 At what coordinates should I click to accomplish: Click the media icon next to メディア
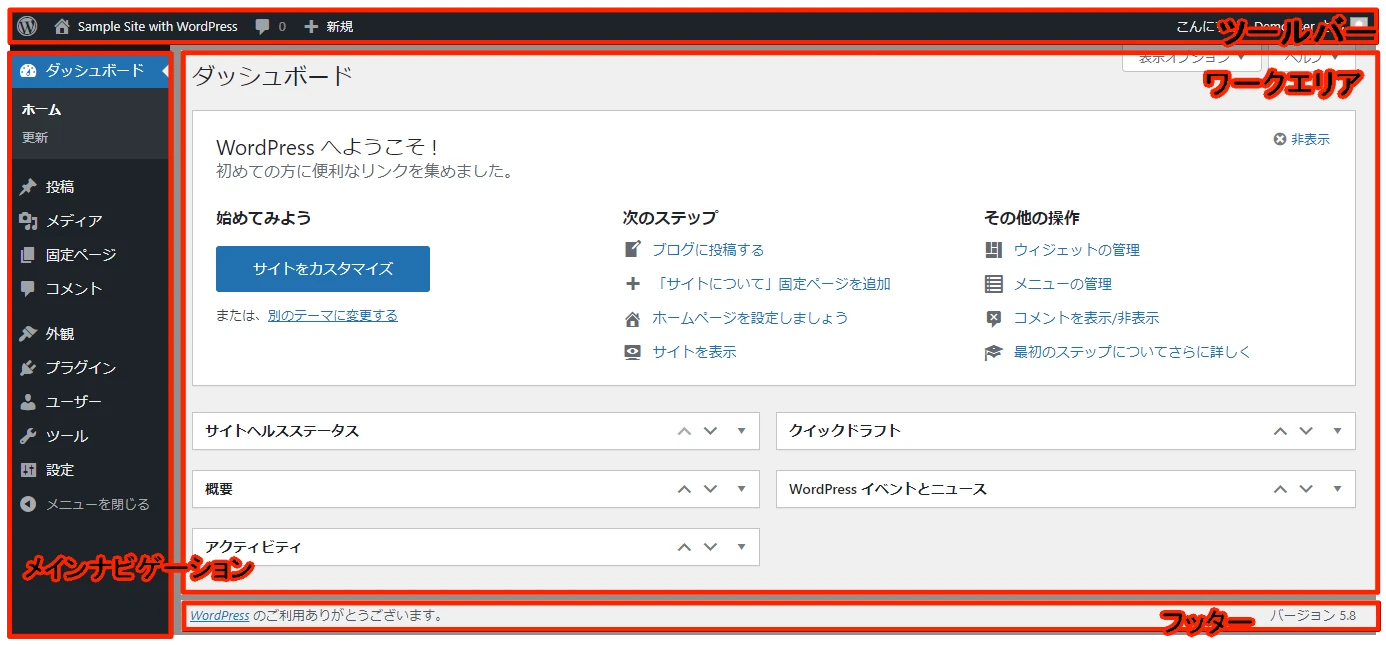pyautogui.click(x=28, y=221)
